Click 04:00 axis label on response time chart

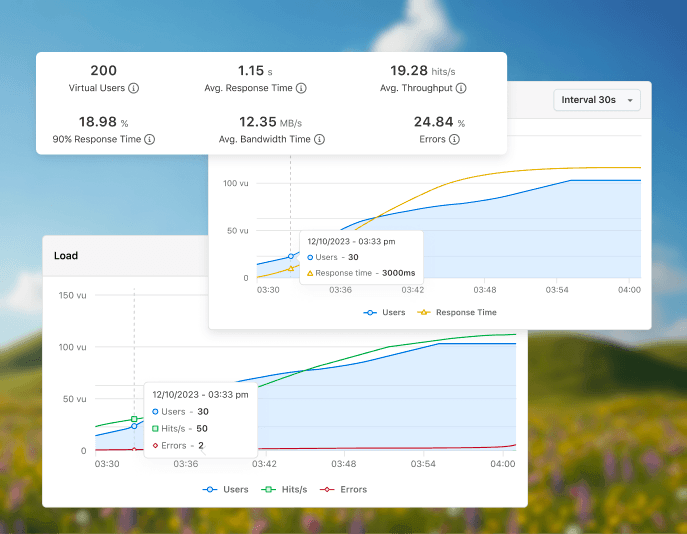coord(629,290)
